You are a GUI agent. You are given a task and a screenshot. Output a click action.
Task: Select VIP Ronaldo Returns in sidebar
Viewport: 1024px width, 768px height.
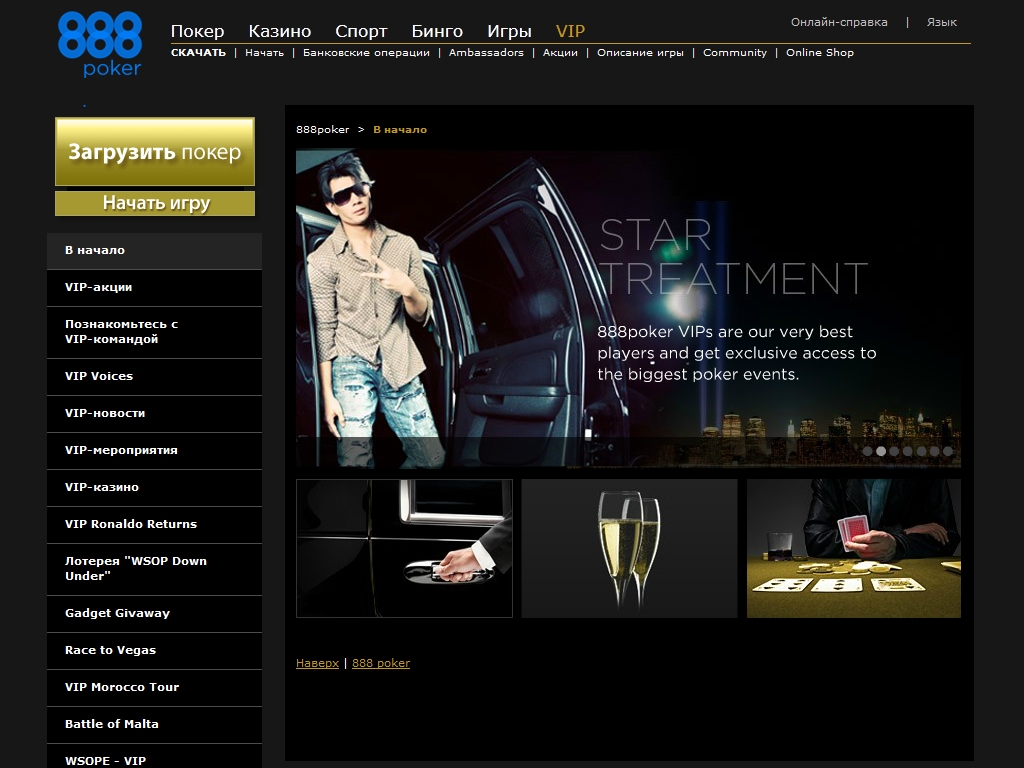[x=131, y=524]
